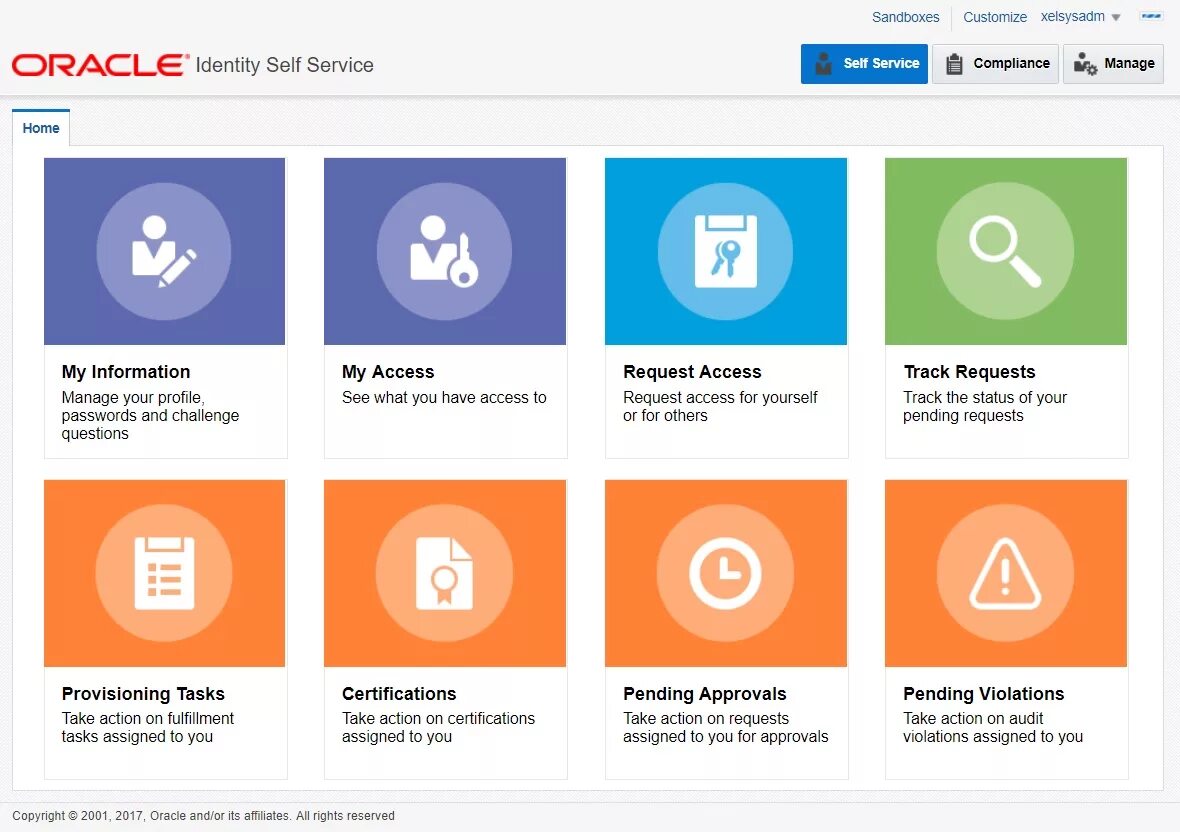The image size is (1180, 832).
Task: Switch to the Compliance section
Action: (995, 64)
